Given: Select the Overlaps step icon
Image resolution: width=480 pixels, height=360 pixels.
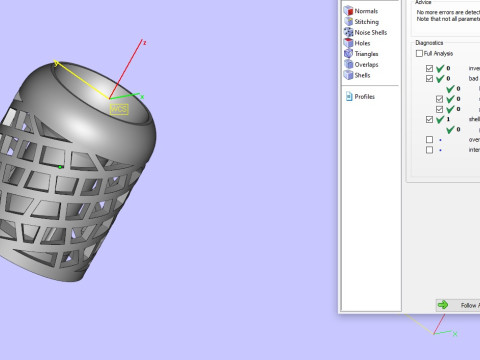Looking at the screenshot, I should click(x=348, y=64).
